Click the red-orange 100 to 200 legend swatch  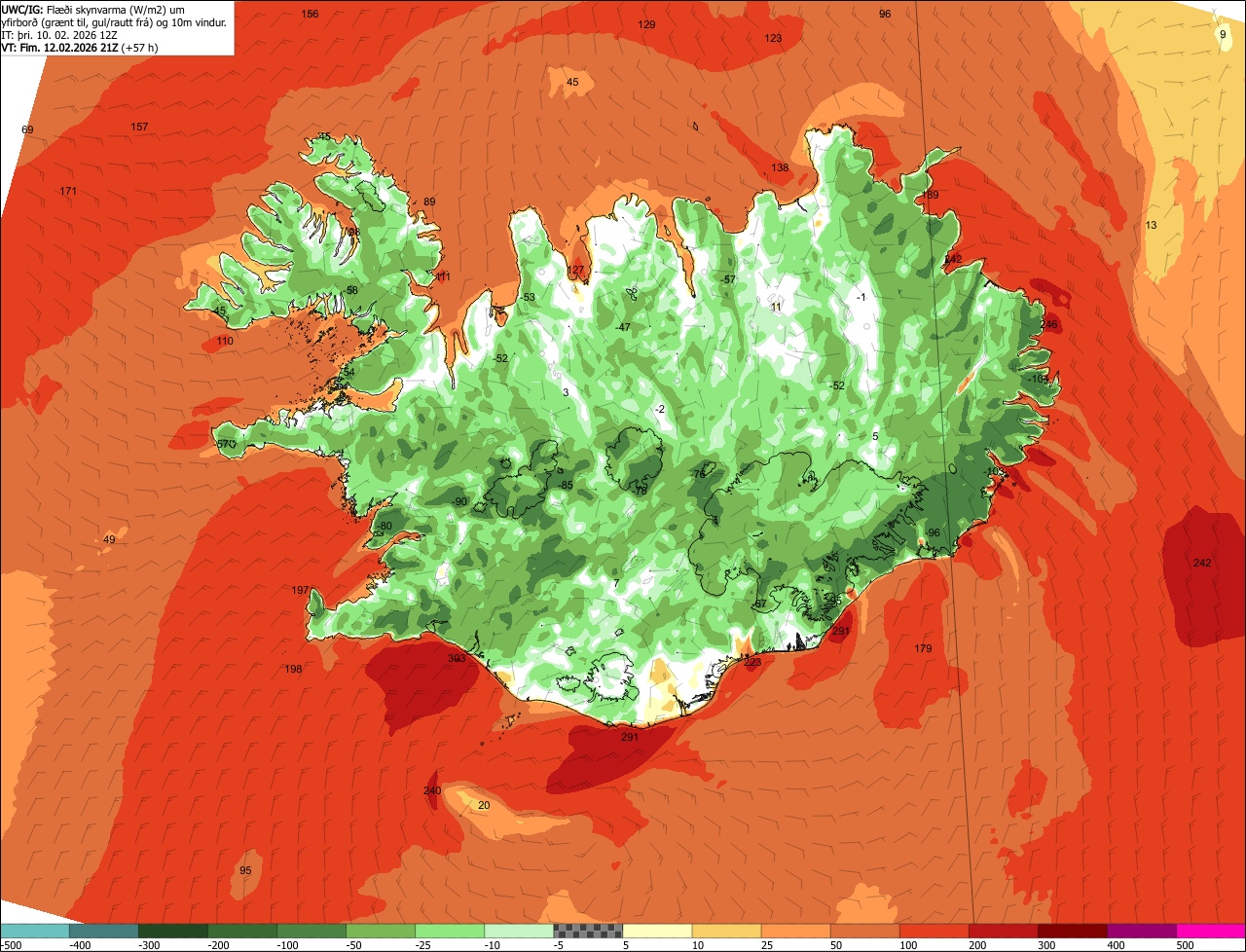pos(934,931)
